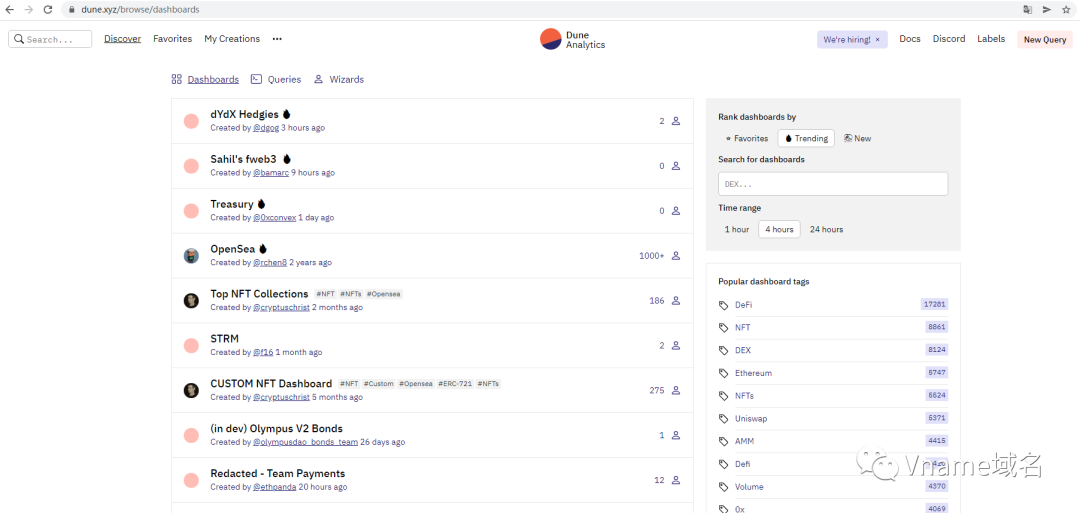Open the Treasury dashboard
Viewport: 1080px width, 513px height.
231,204
